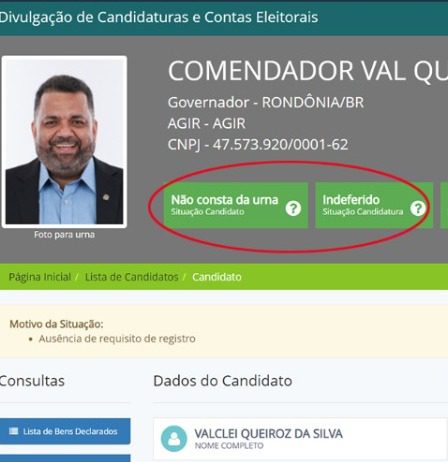The image size is (448, 462).
Task: Click list icon on Bens Declarados button
Action: (x=14, y=431)
